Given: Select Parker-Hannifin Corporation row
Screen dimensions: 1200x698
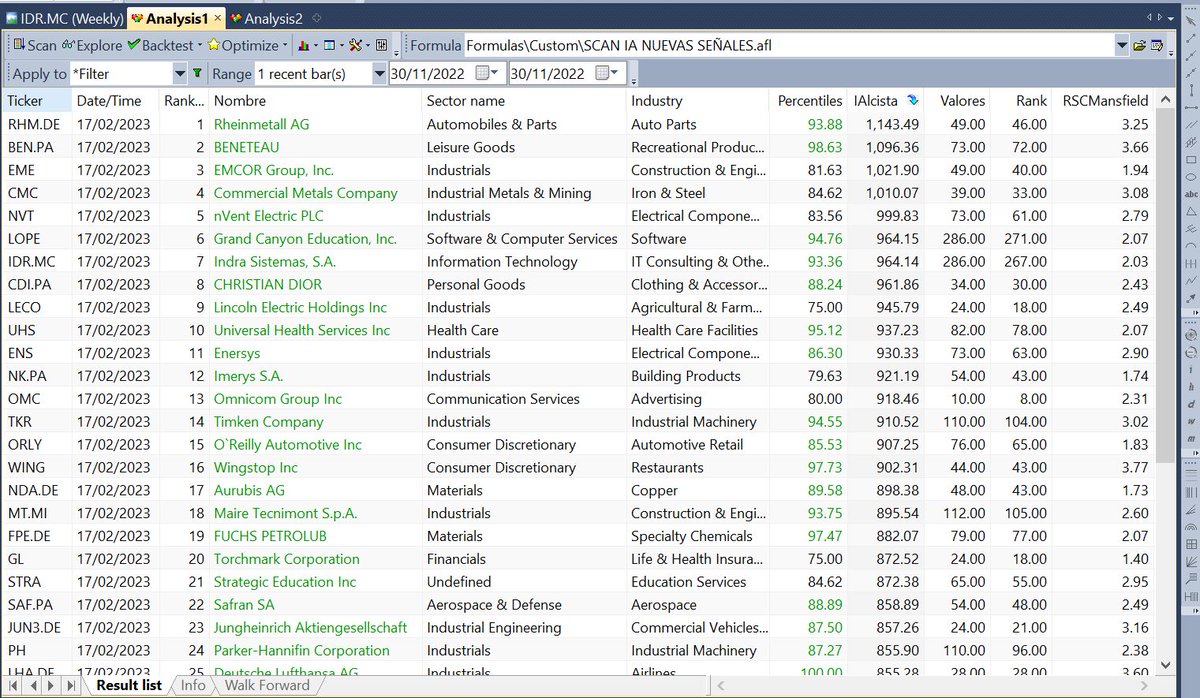Looking at the screenshot, I should pyautogui.click(x=576, y=650).
